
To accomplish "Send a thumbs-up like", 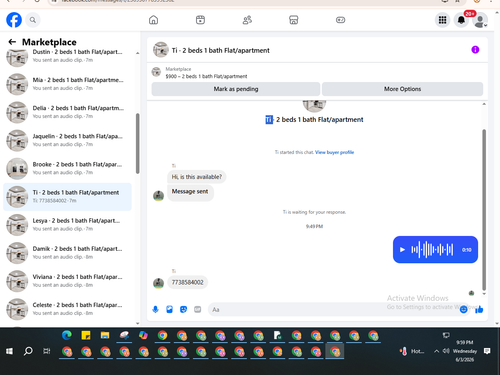I will pos(479,310).
